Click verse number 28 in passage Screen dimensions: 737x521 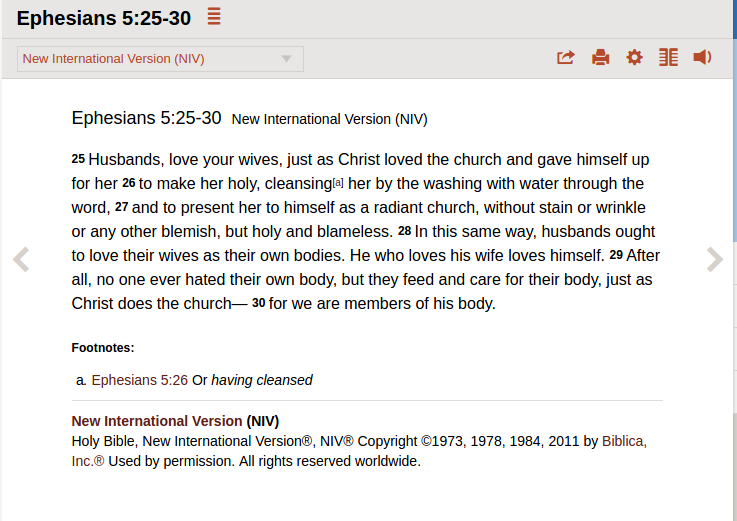tap(404, 231)
